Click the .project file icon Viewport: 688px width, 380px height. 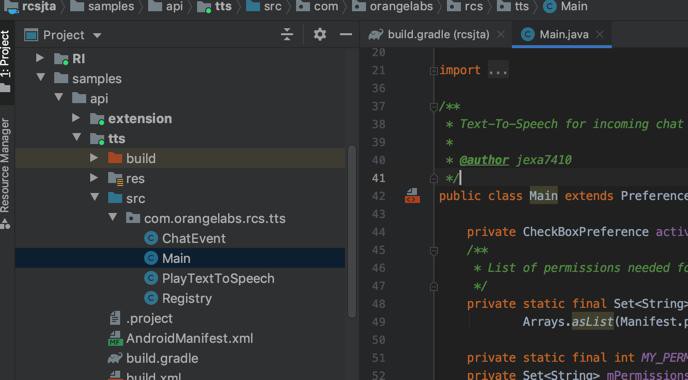click(115, 318)
